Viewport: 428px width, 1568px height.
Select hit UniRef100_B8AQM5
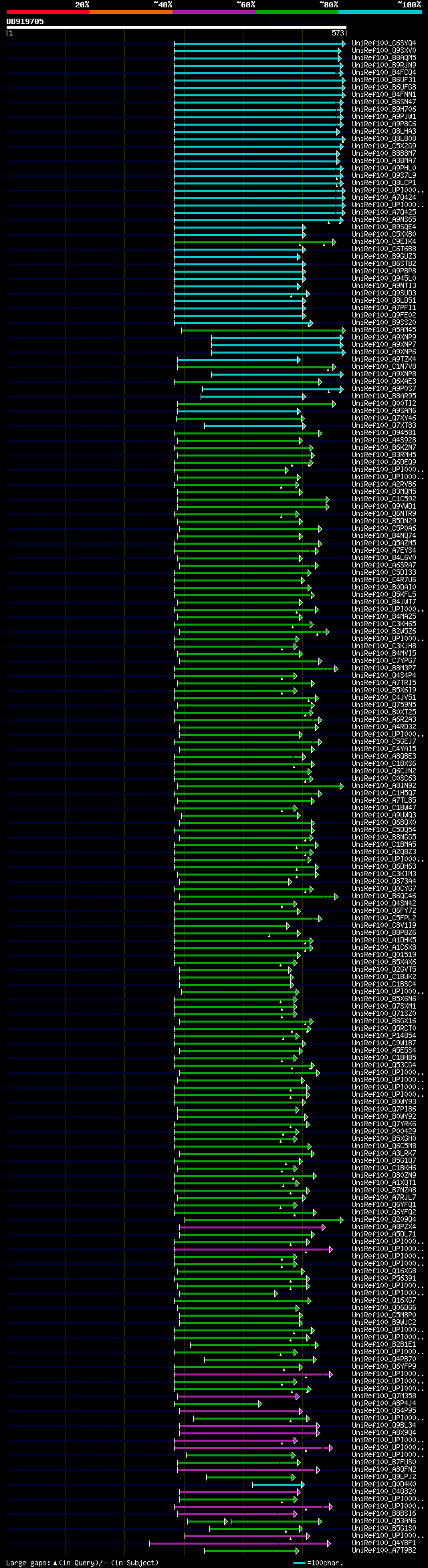(384, 58)
